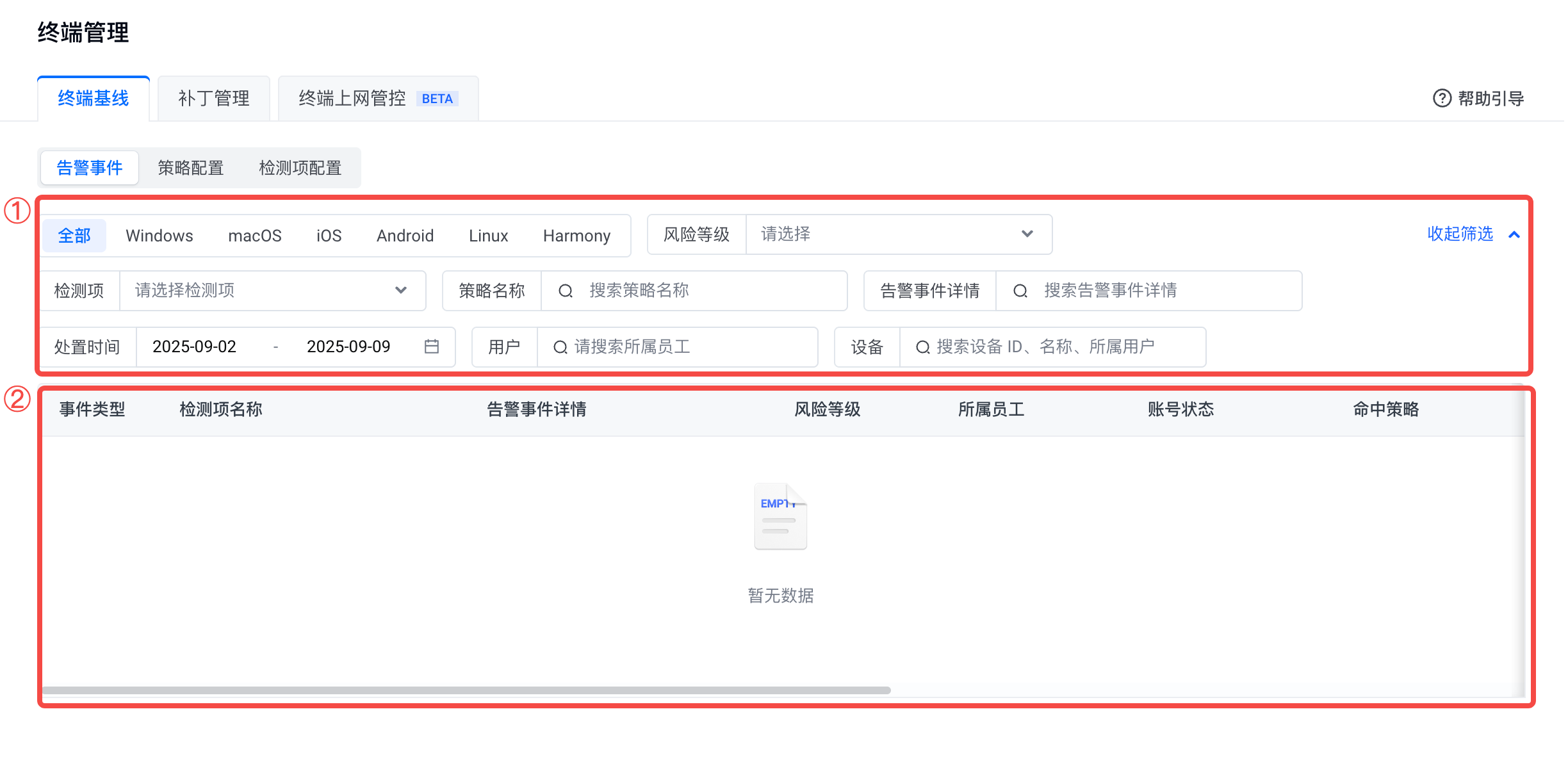The height and width of the screenshot is (757, 1568).
Task: Switch to the 策略配置 sub-tab
Action: coord(190,168)
